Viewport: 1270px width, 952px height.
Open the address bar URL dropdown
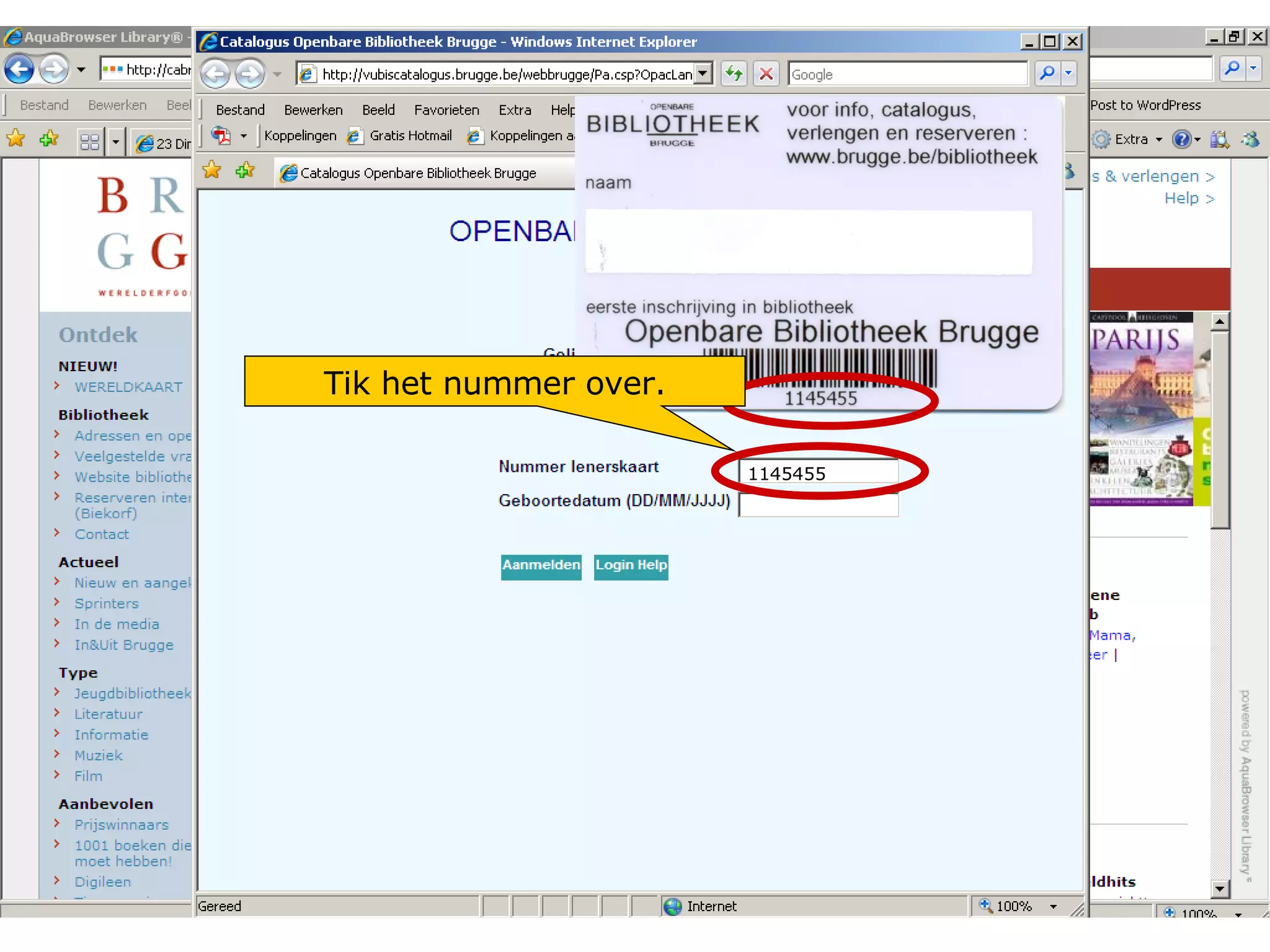pyautogui.click(x=702, y=74)
